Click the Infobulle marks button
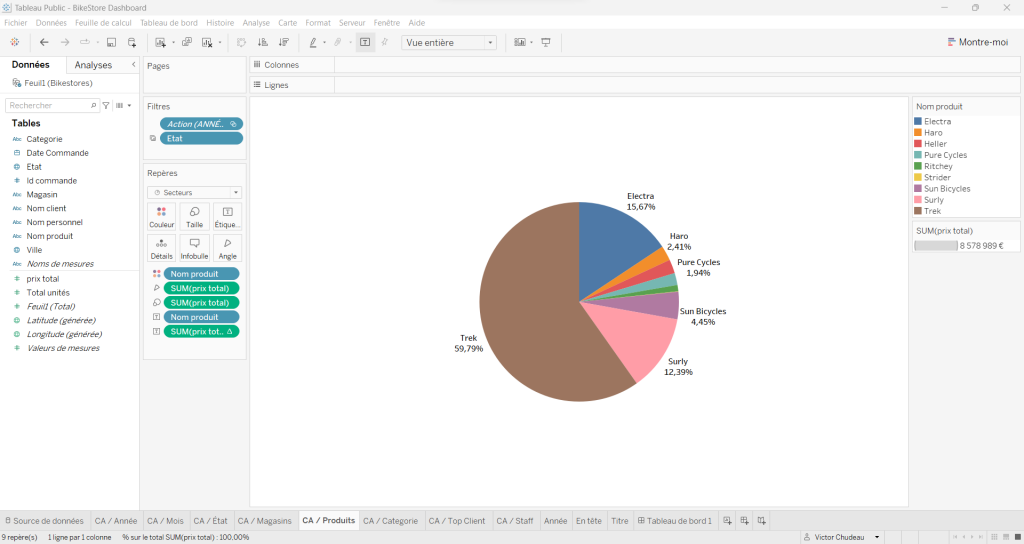This screenshot has height=544, width=1024. tap(195, 249)
